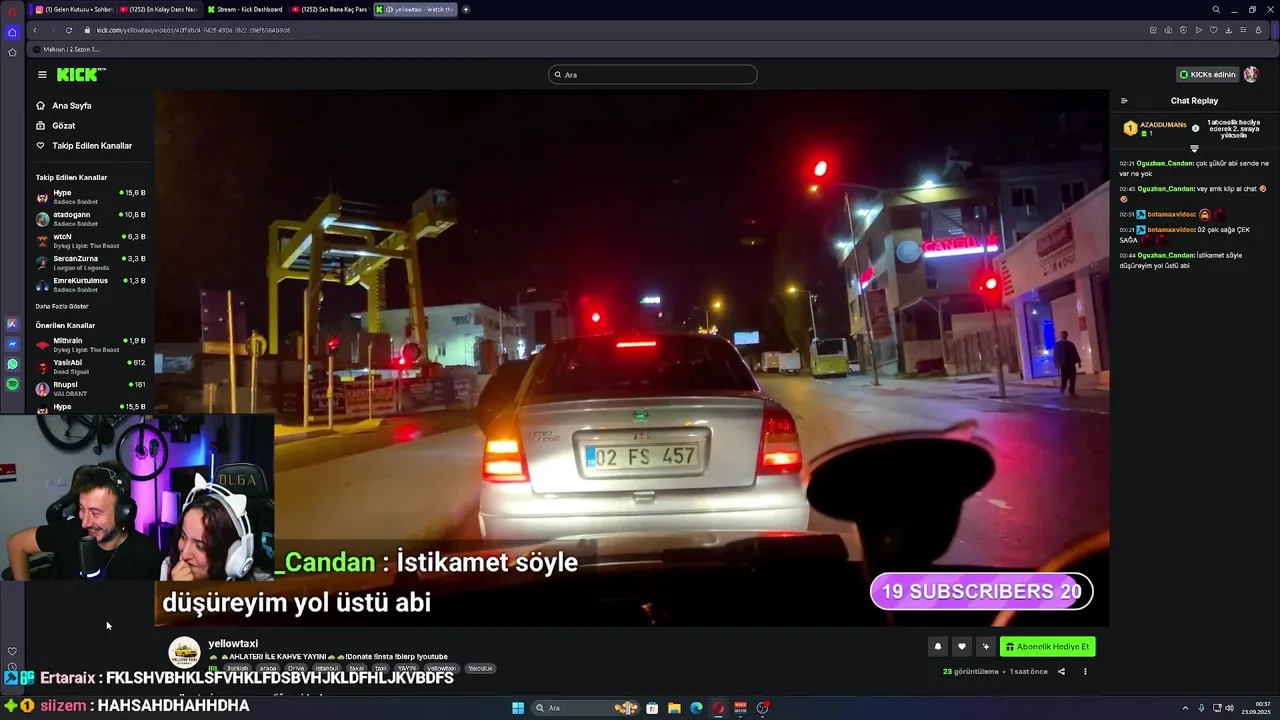This screenshot has width=1280, height=720.
Task: Open Ana Sayfa in Kick sidebar
Action: 71,105
